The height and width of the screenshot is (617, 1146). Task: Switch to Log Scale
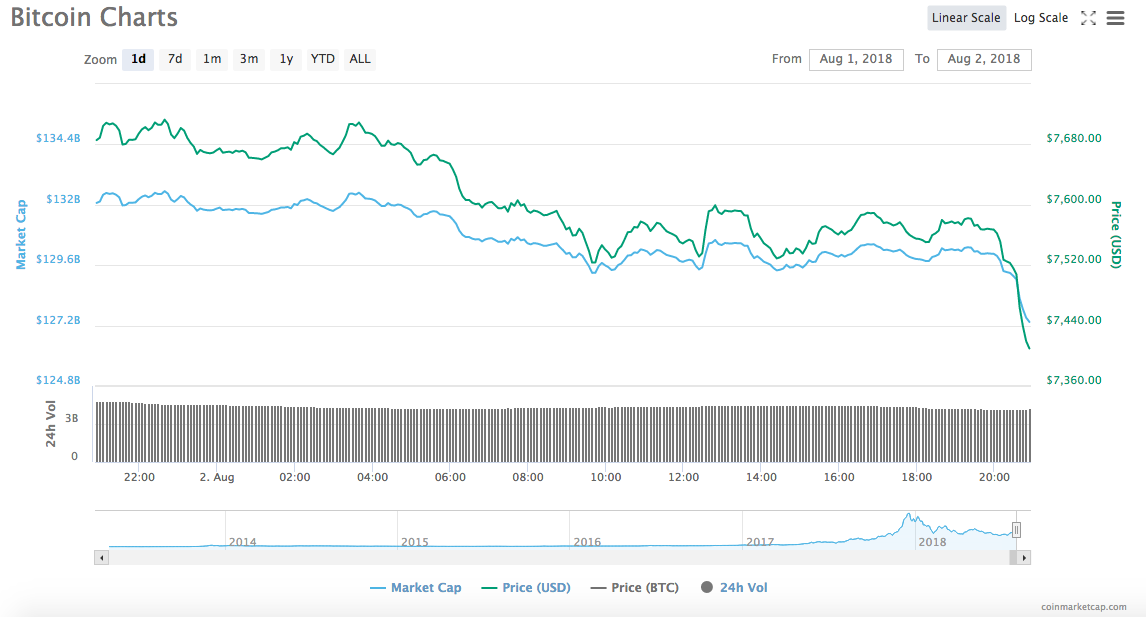[x=1041, y=18]
